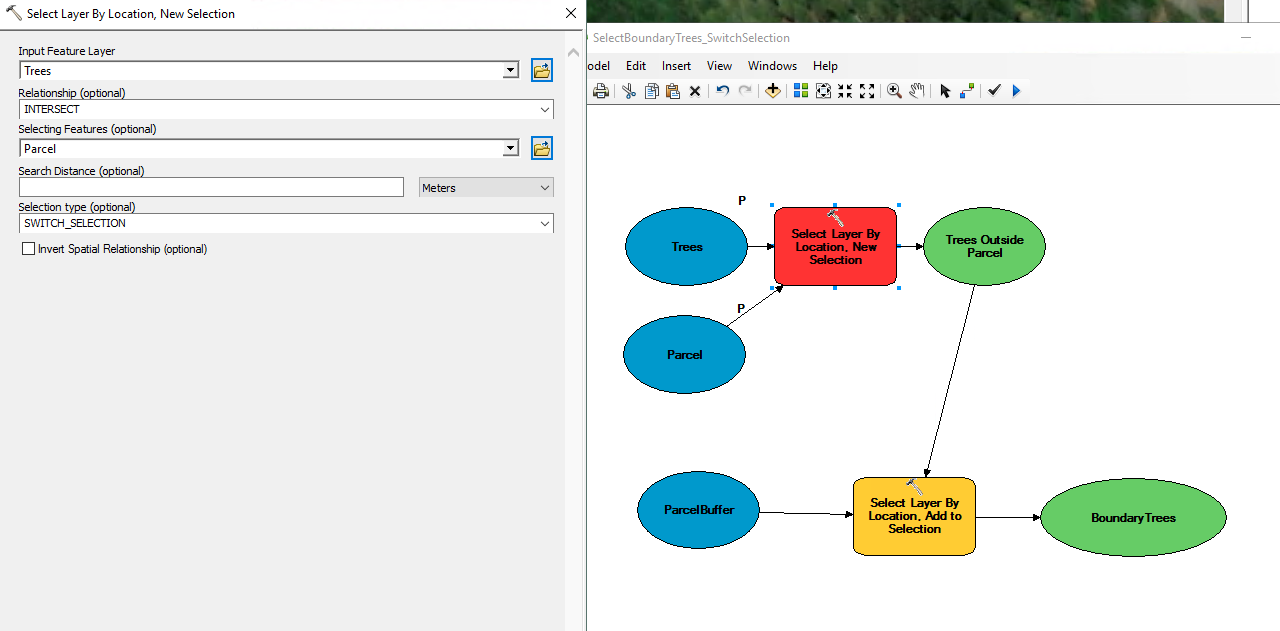This screenshot has width=1280, height=631.
Task: Choose the Zoom In magnifier tool
Action: 895,90
